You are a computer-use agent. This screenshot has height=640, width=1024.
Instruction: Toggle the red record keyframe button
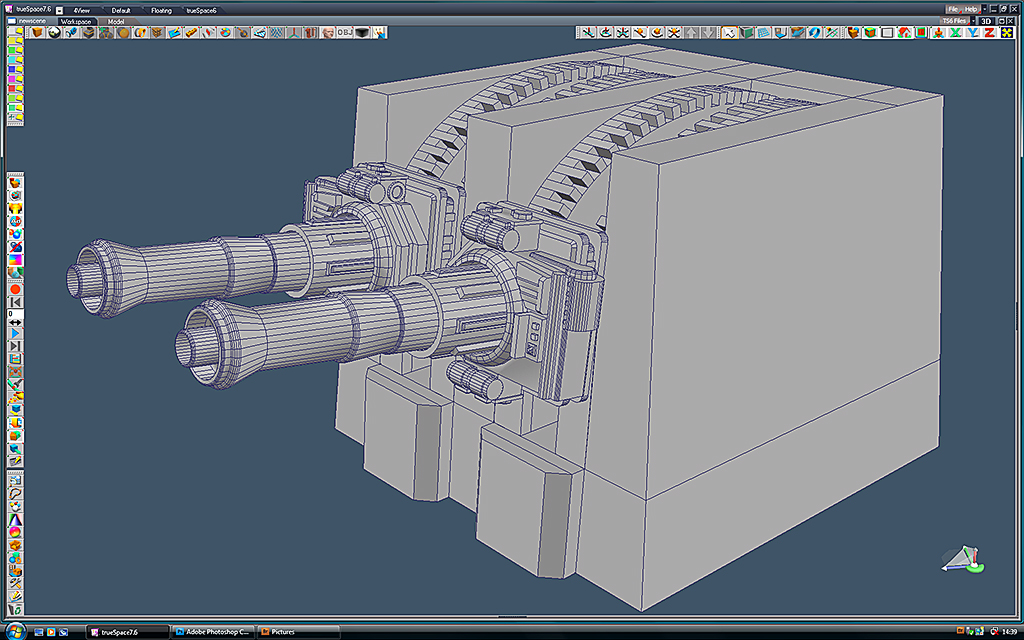pos(15,289)
